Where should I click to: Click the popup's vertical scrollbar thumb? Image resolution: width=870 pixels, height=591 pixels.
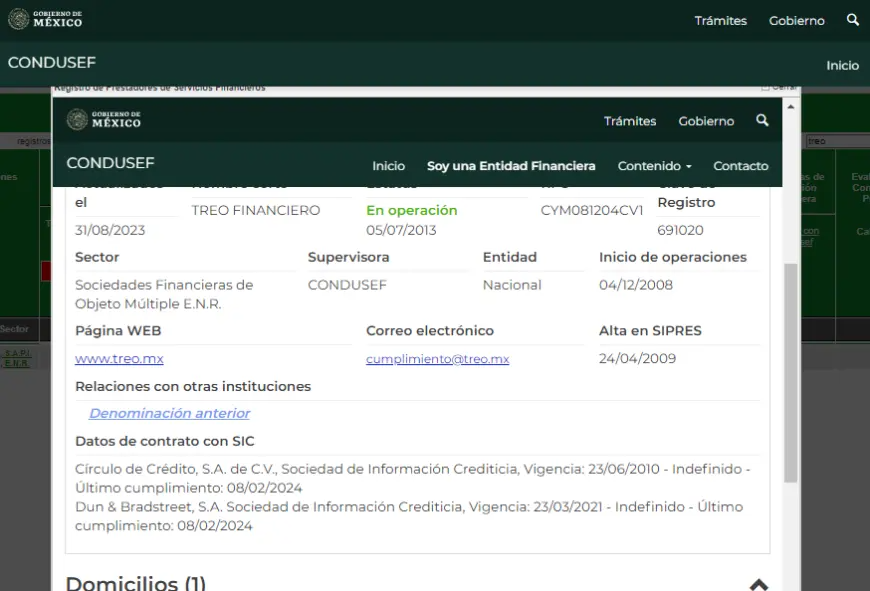(790, 370)
